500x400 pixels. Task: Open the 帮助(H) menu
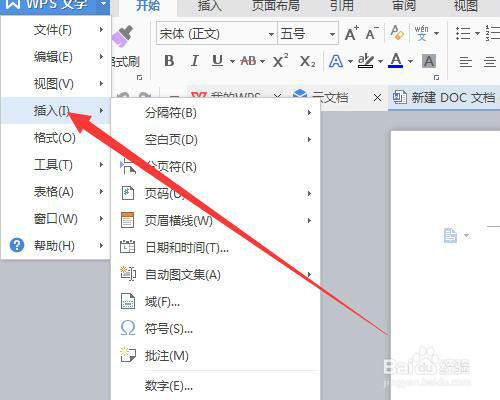point(56,246)
